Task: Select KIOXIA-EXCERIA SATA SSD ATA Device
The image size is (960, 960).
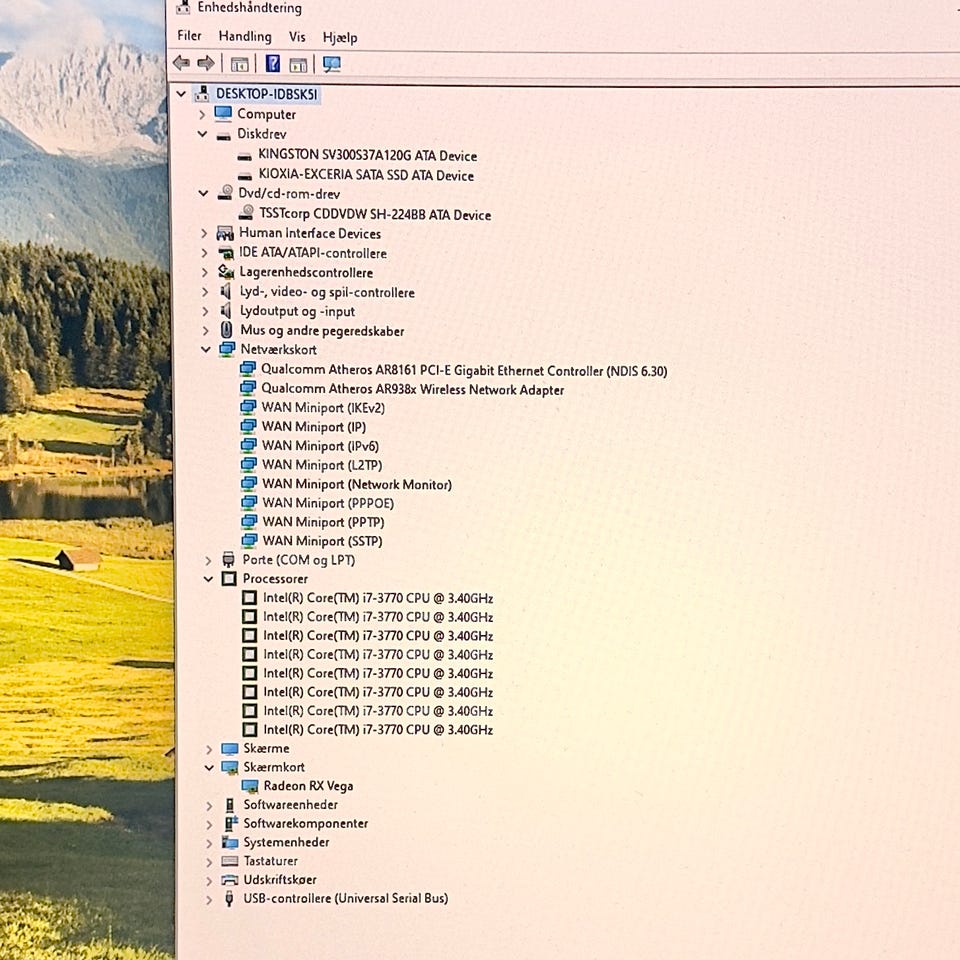Action: pyautogui.click(x=366, y=175)
